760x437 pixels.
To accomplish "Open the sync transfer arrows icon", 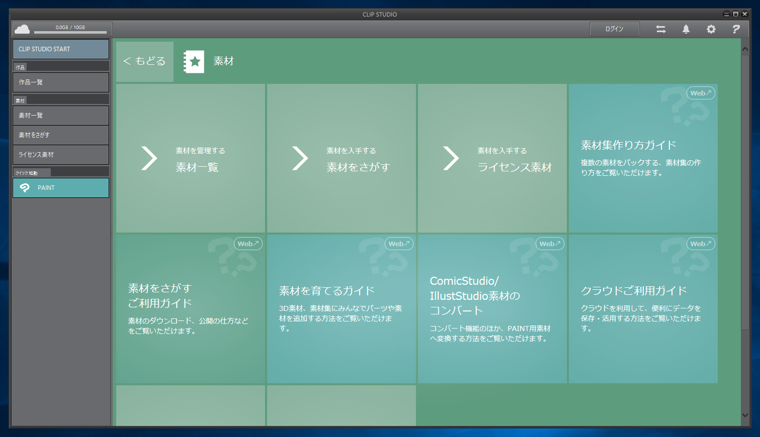I will [661, 29].
